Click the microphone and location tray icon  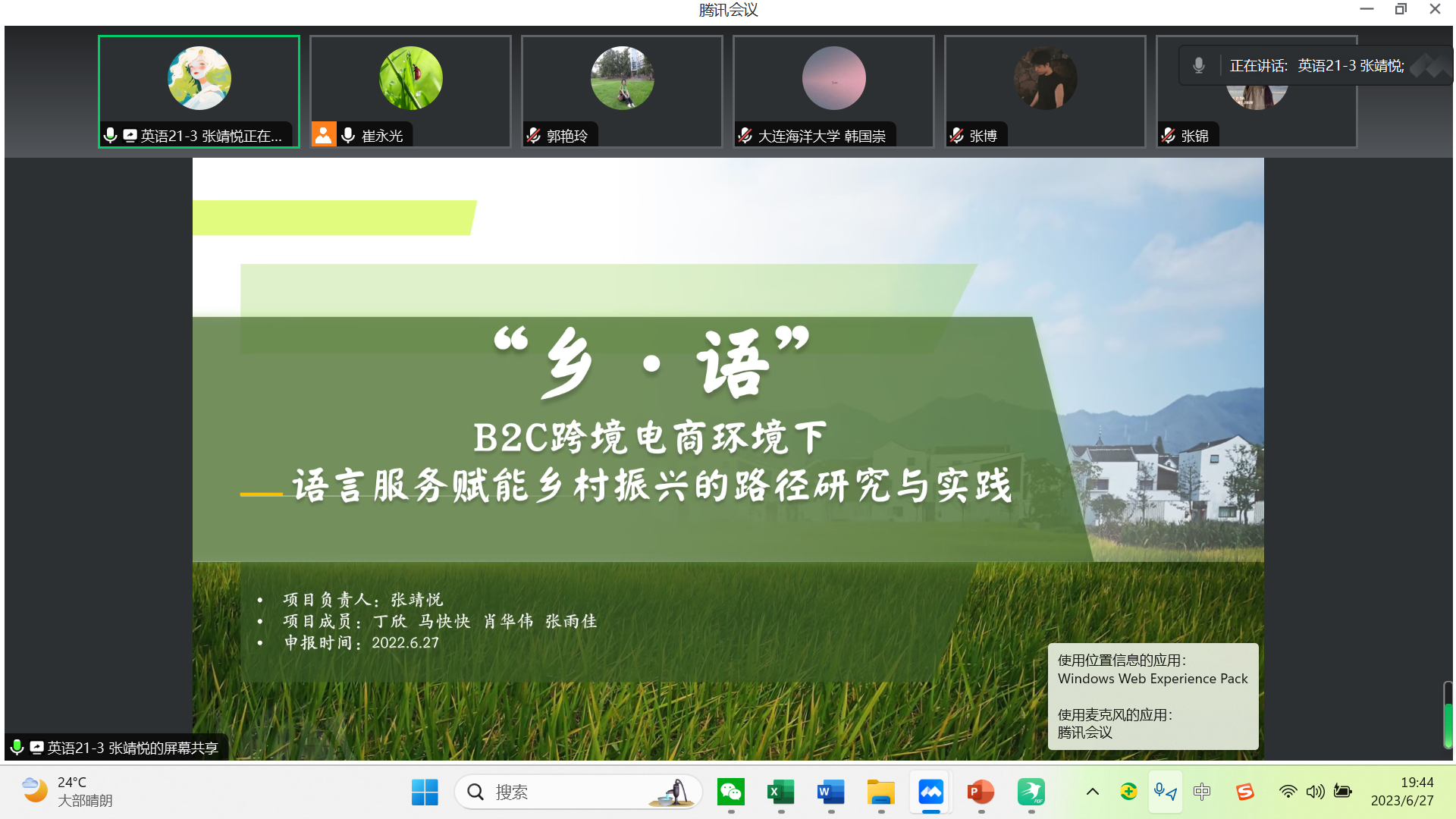click(x=1166, y=792)
